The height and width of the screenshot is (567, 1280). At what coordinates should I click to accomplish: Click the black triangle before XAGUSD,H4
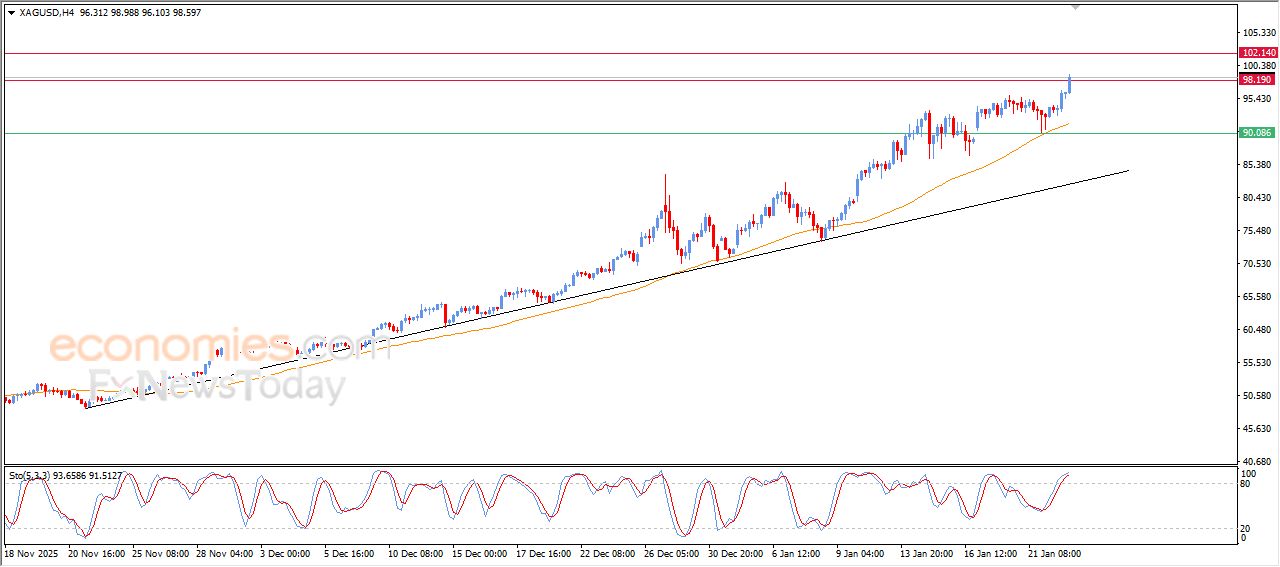pos(11,13)
